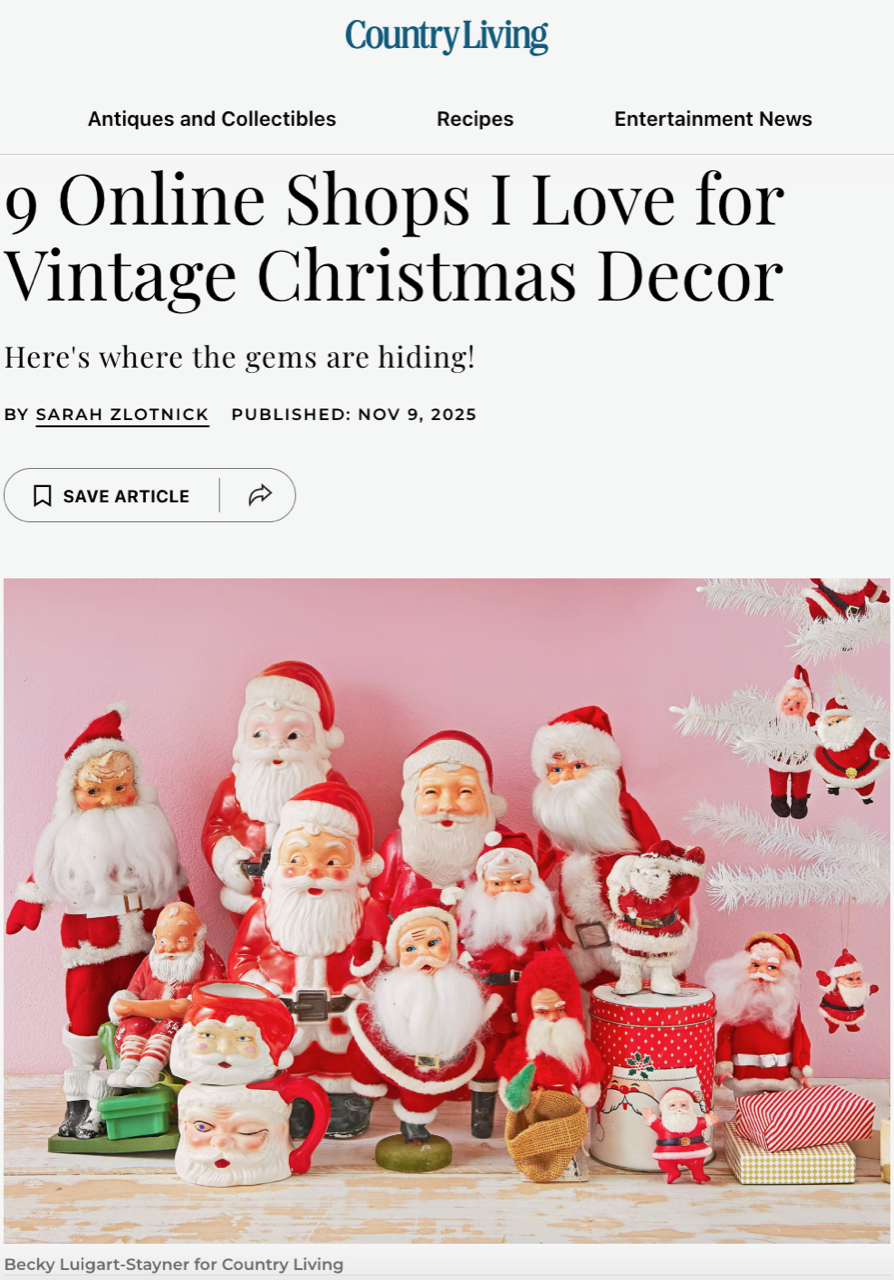
Task: Click the Country Living logo
Action: coord(447,36)
